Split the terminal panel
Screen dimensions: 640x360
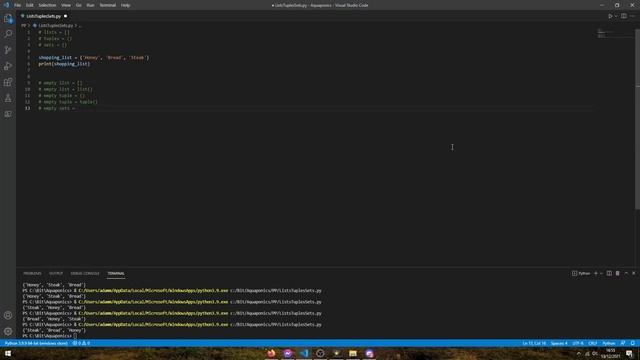click(609, 273)
